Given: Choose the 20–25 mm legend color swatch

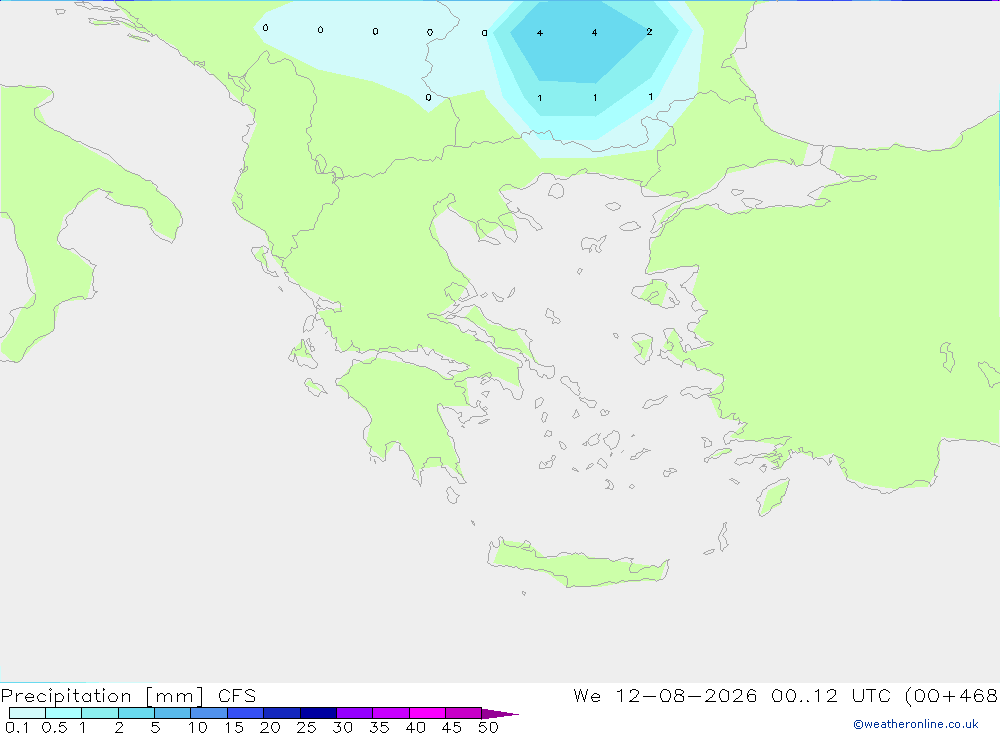Looking at the screenshot, I should (281, 713).
